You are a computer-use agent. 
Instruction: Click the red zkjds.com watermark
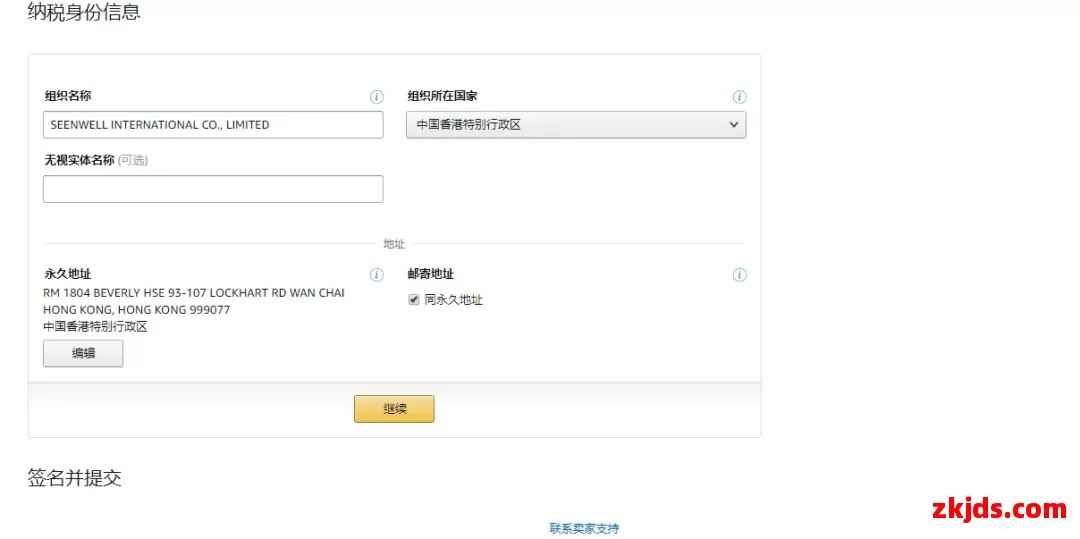pyautogui.click(x=998, y=509)
